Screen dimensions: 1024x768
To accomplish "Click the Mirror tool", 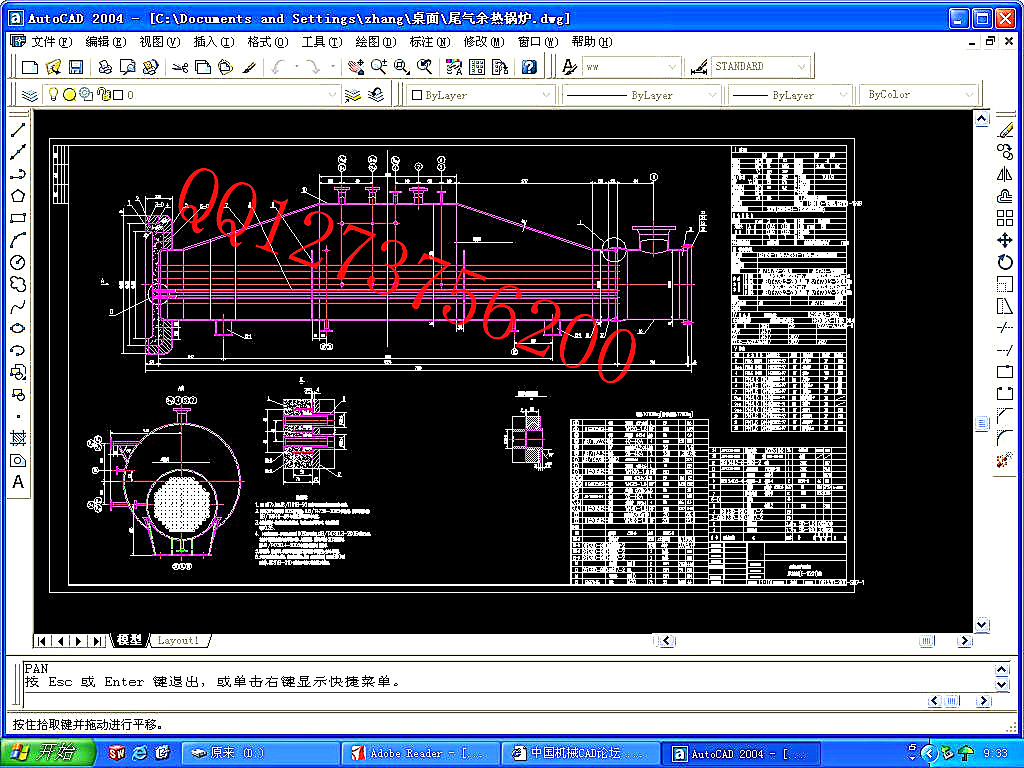I will click(1005, 174).
